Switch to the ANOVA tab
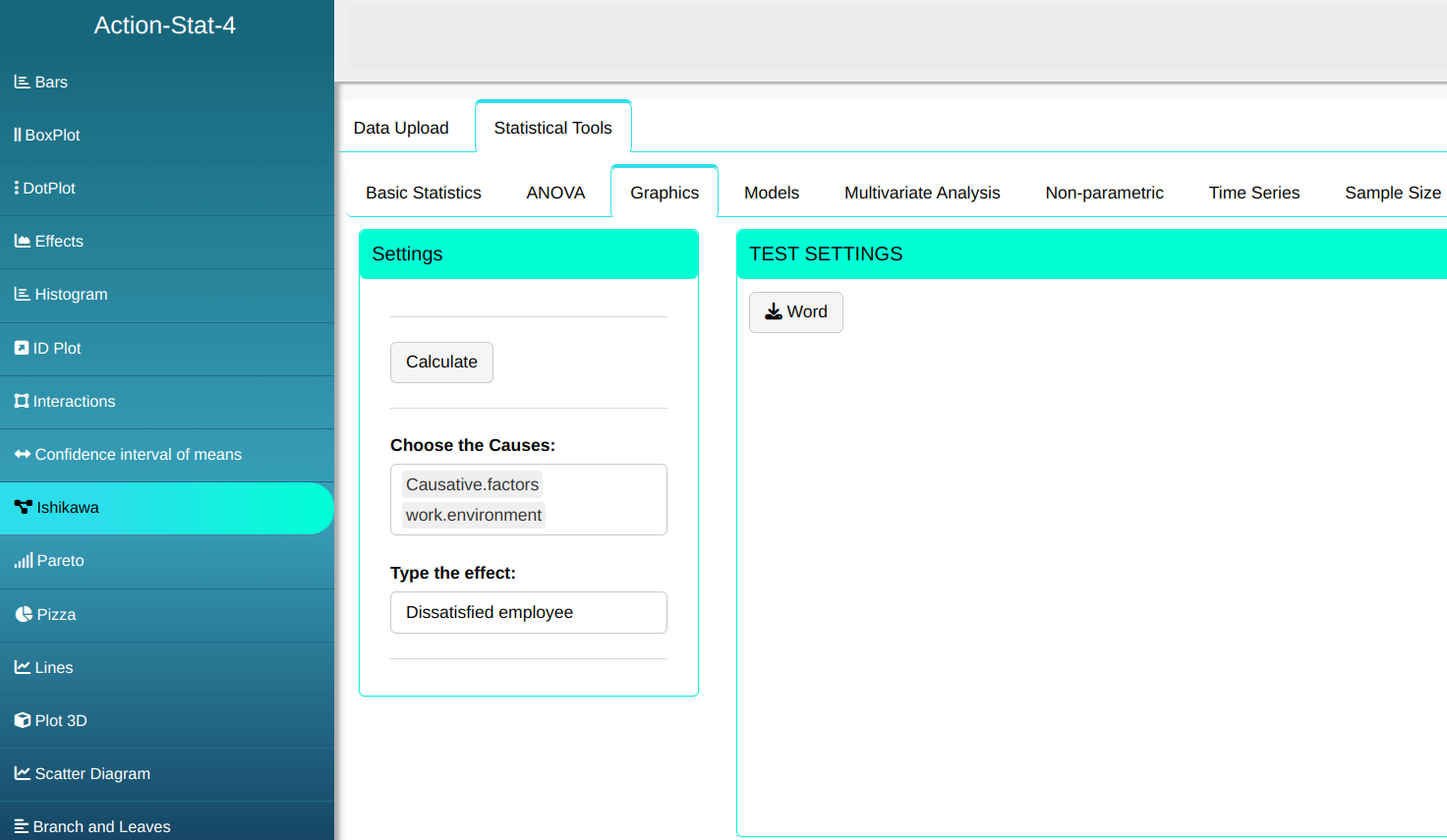The width and height of the screenshot is (1447, 840). [555, 193]
